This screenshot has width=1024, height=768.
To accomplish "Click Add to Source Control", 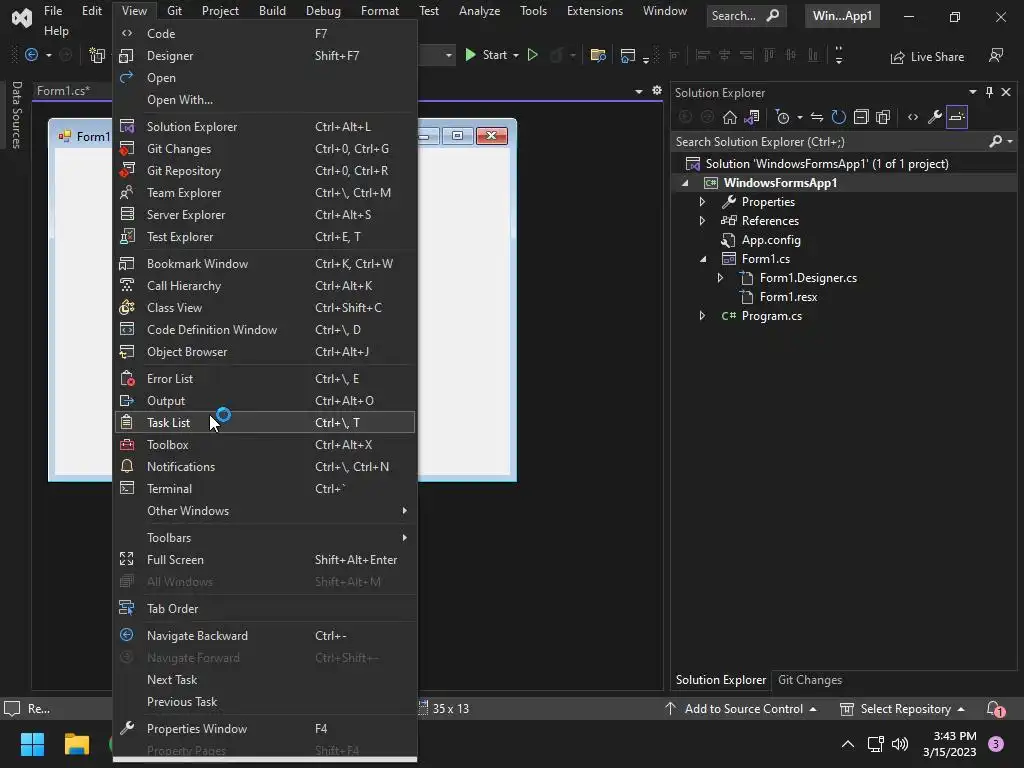I will tap(741, 709).
